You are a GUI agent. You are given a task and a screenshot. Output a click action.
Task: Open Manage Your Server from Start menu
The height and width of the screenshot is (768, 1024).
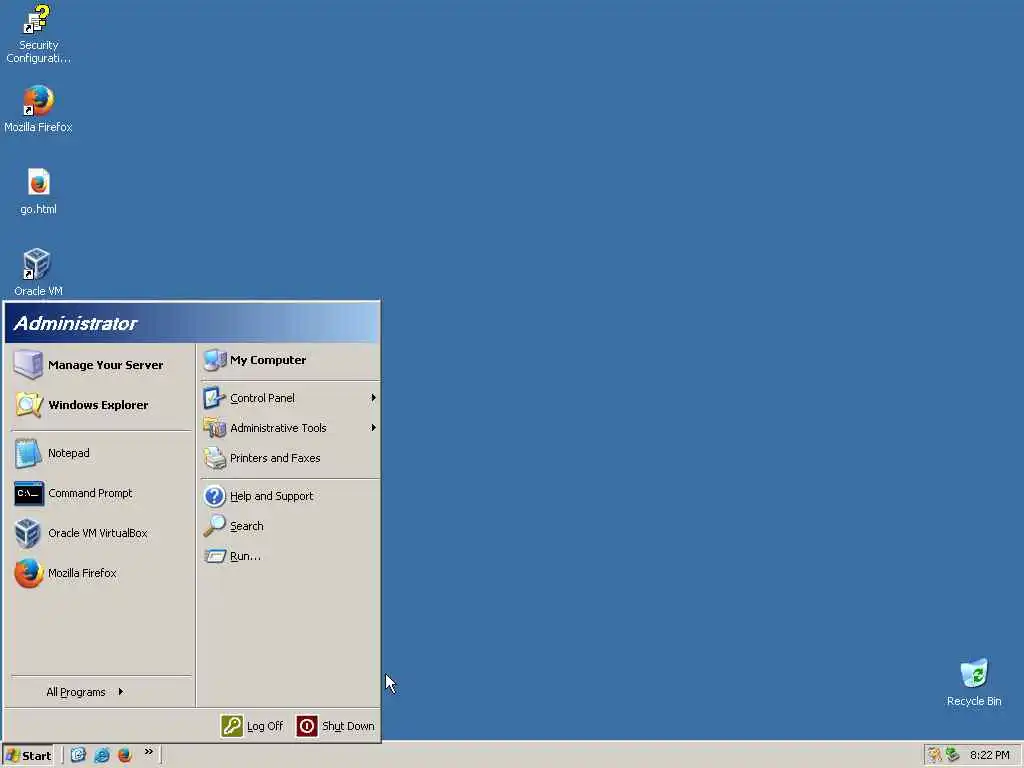coord(101,365)
